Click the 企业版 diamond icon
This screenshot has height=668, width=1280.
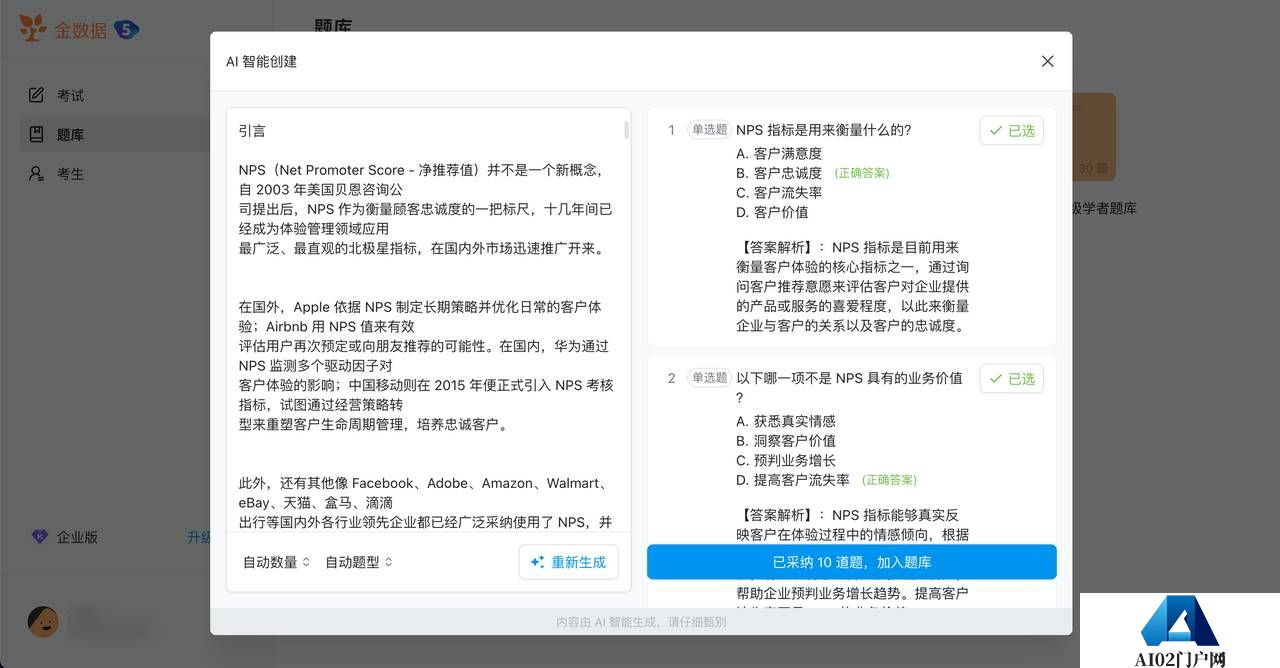[39, 537]
